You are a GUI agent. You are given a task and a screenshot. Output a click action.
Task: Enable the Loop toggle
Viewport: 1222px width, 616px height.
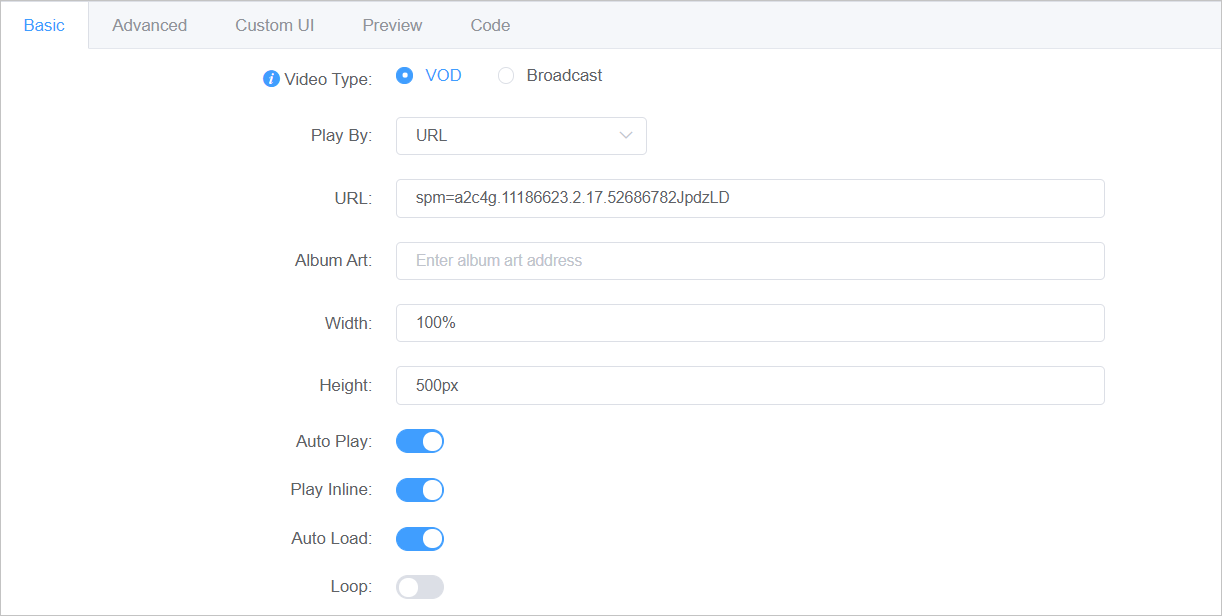tap(420, 587)
